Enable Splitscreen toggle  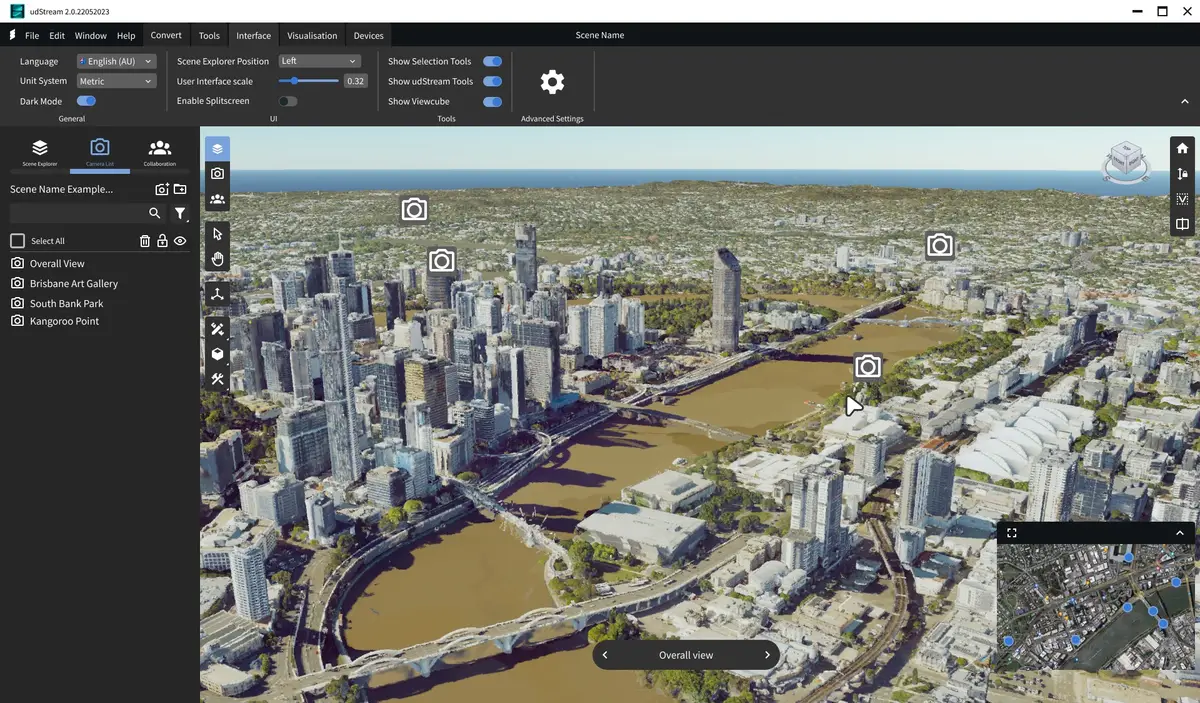288,101
